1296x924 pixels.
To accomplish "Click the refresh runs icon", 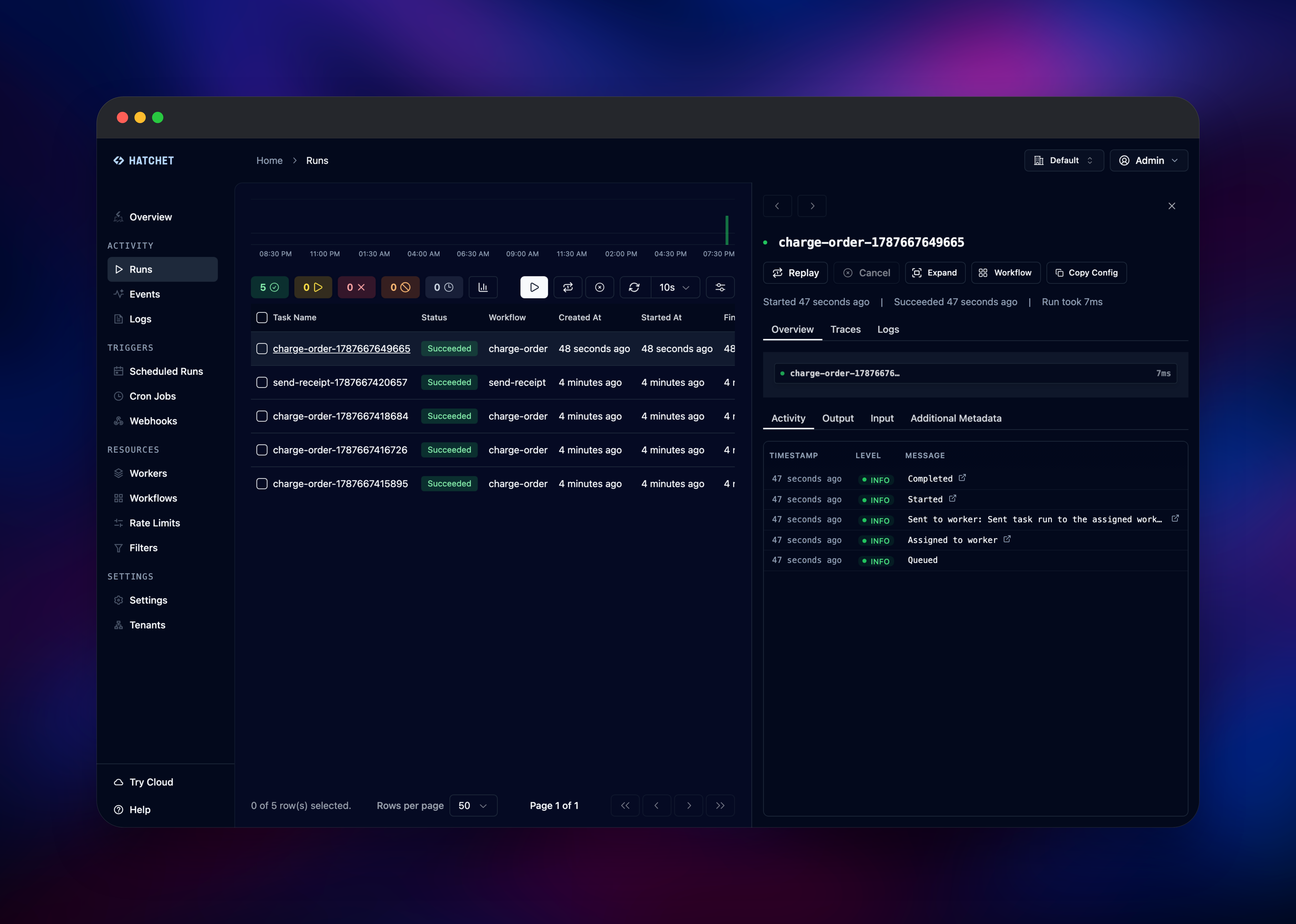I will click(x=635, y=287).
